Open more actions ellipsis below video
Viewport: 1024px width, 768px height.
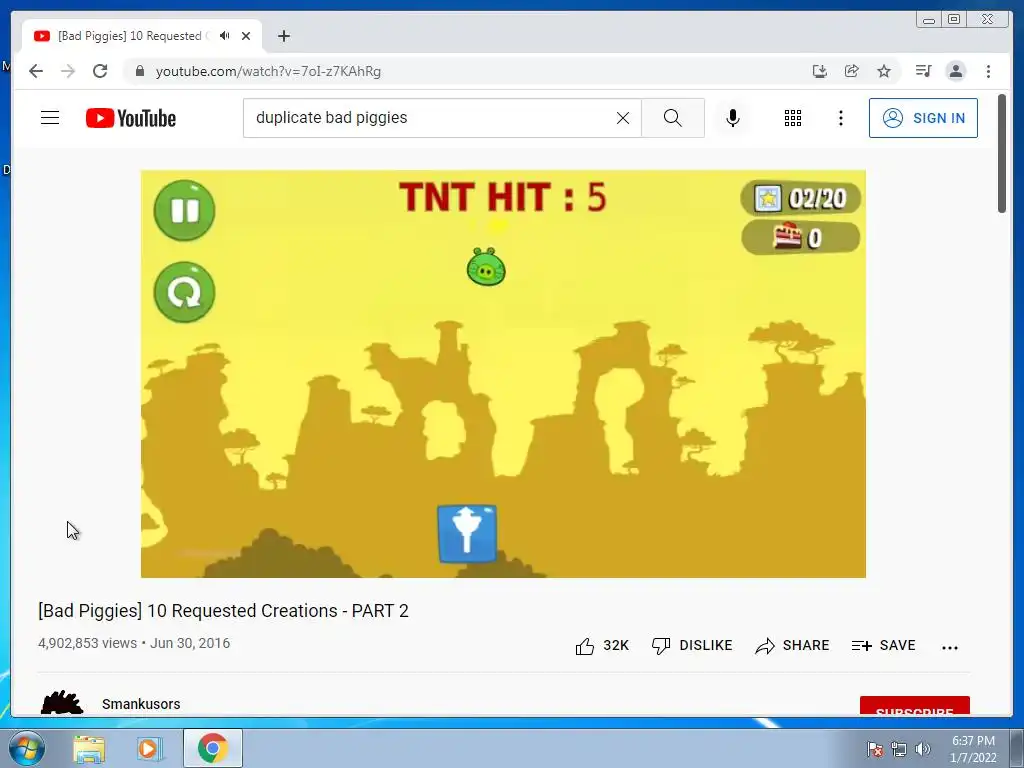[950, 647]
